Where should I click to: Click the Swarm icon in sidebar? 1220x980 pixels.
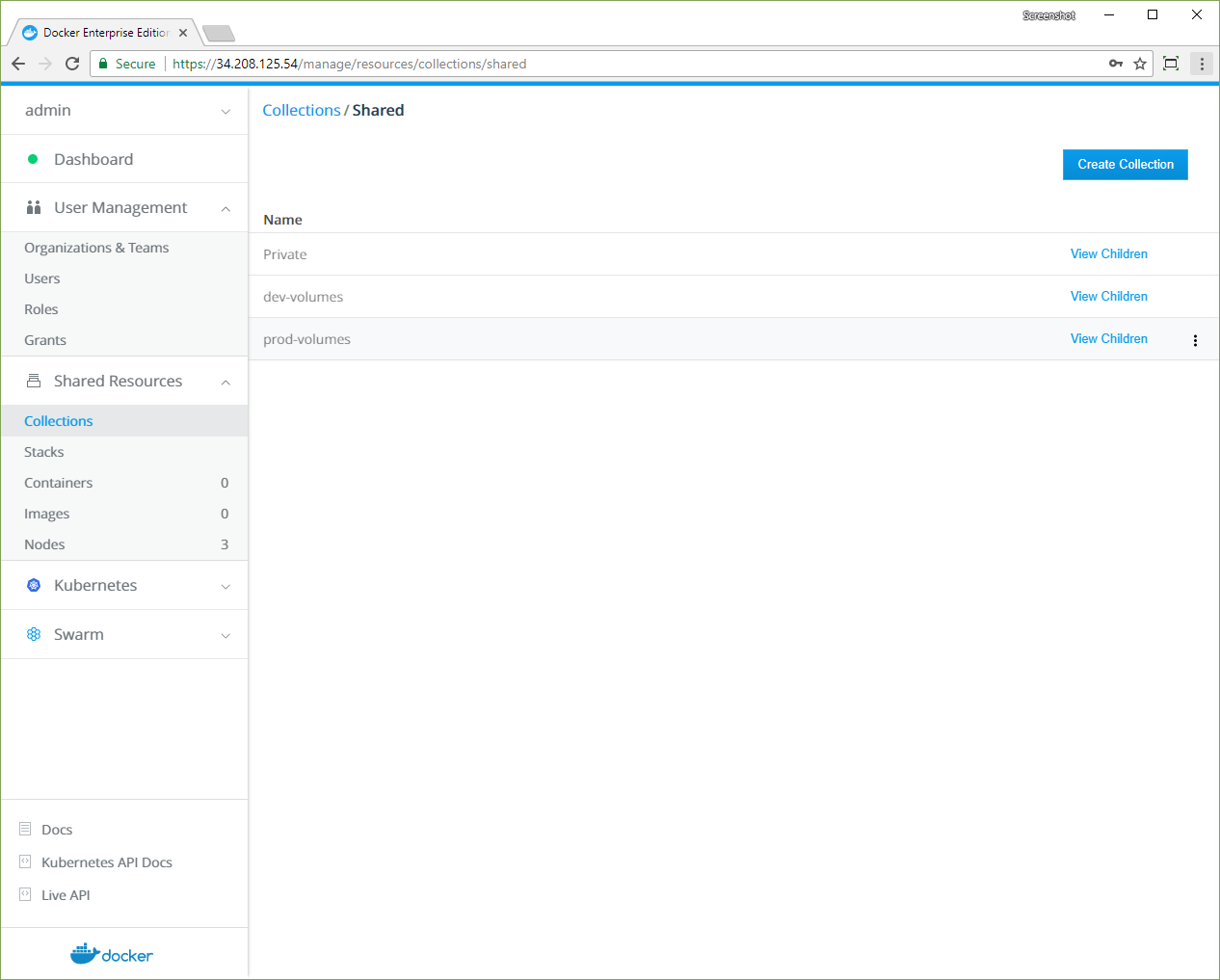pyautogui.click(x=34, y=634)
